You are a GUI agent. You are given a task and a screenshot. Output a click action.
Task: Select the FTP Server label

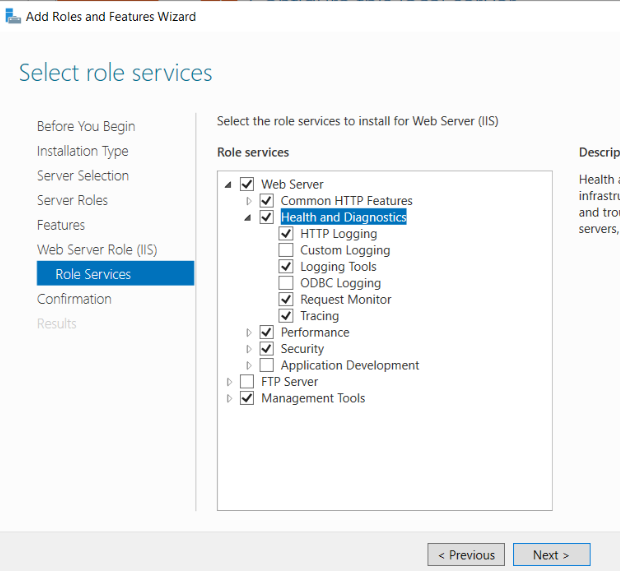289,382
